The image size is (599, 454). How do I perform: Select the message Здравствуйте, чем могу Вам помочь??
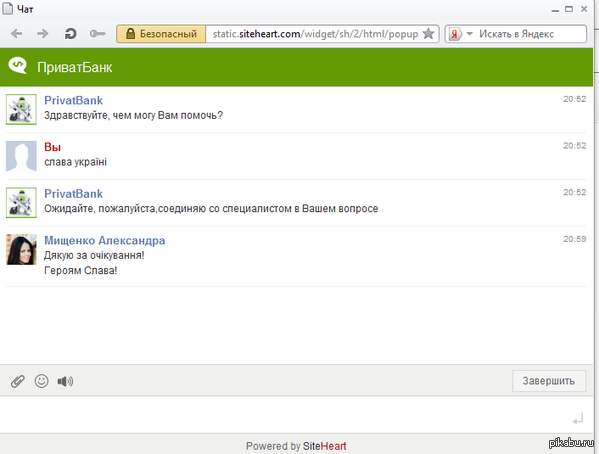point(133,115)
